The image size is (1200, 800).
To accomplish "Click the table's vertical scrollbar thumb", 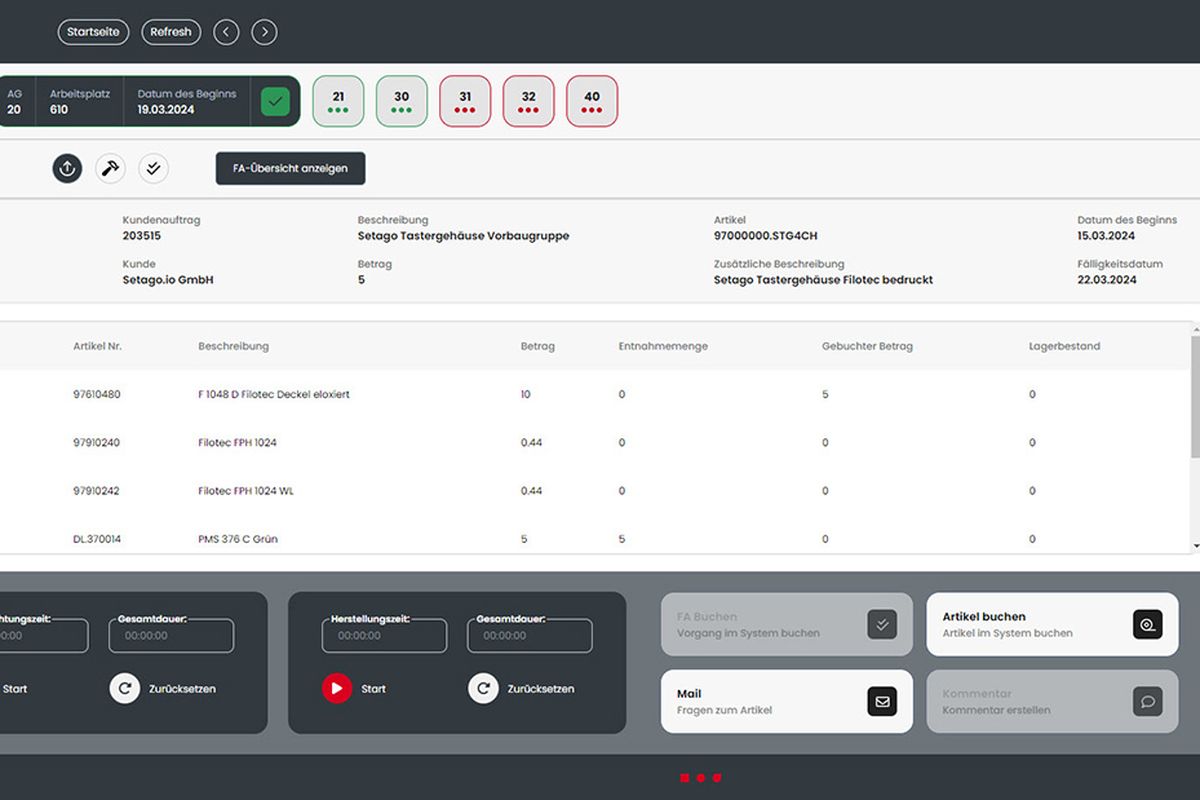I will [1196, 397].
